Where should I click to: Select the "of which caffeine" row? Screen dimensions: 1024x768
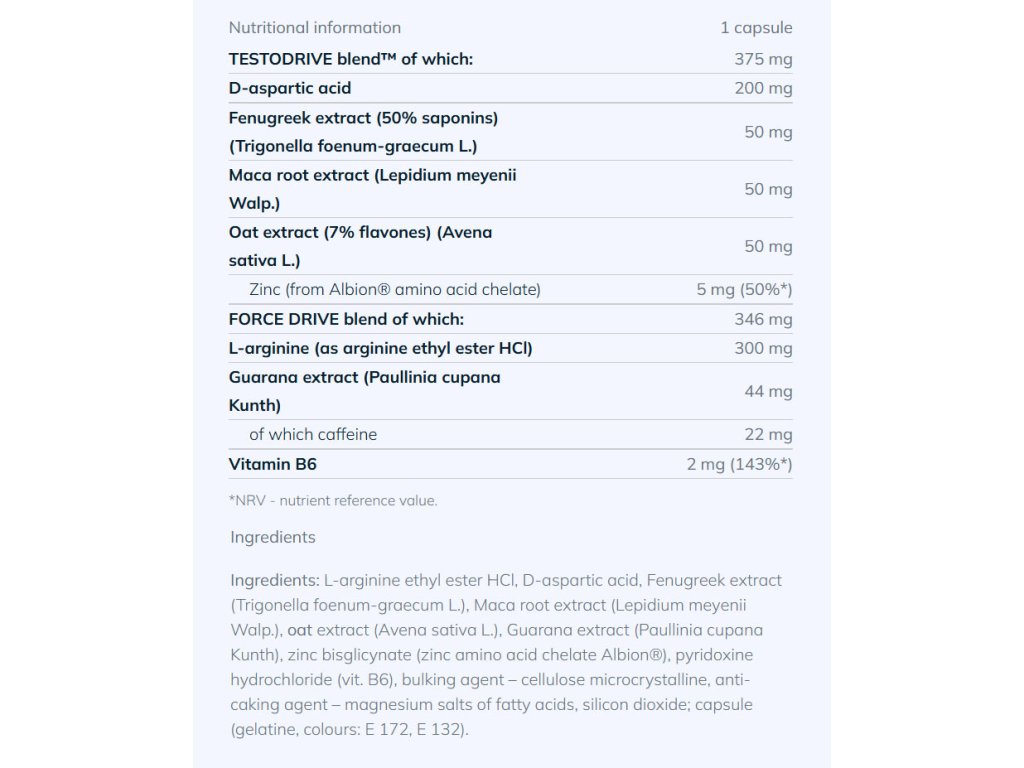(313, 435)
